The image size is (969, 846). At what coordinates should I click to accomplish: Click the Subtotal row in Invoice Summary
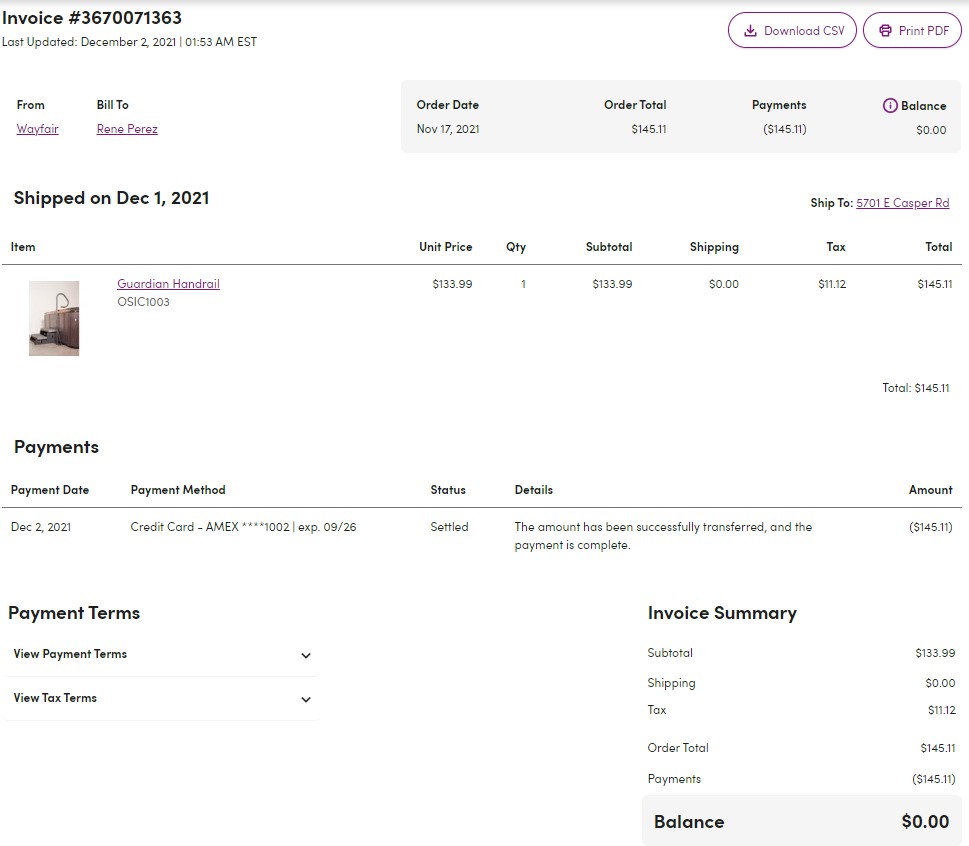pos(801,653)
